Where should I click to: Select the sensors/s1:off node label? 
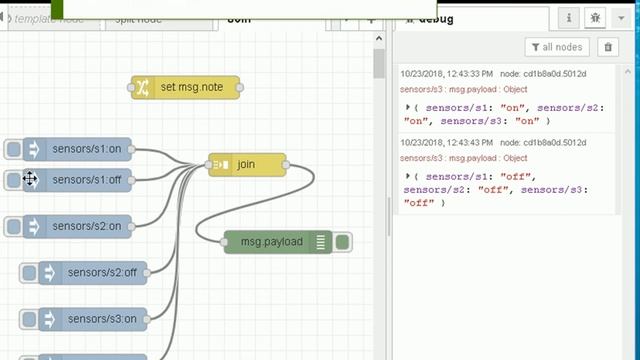click(87, 180)
